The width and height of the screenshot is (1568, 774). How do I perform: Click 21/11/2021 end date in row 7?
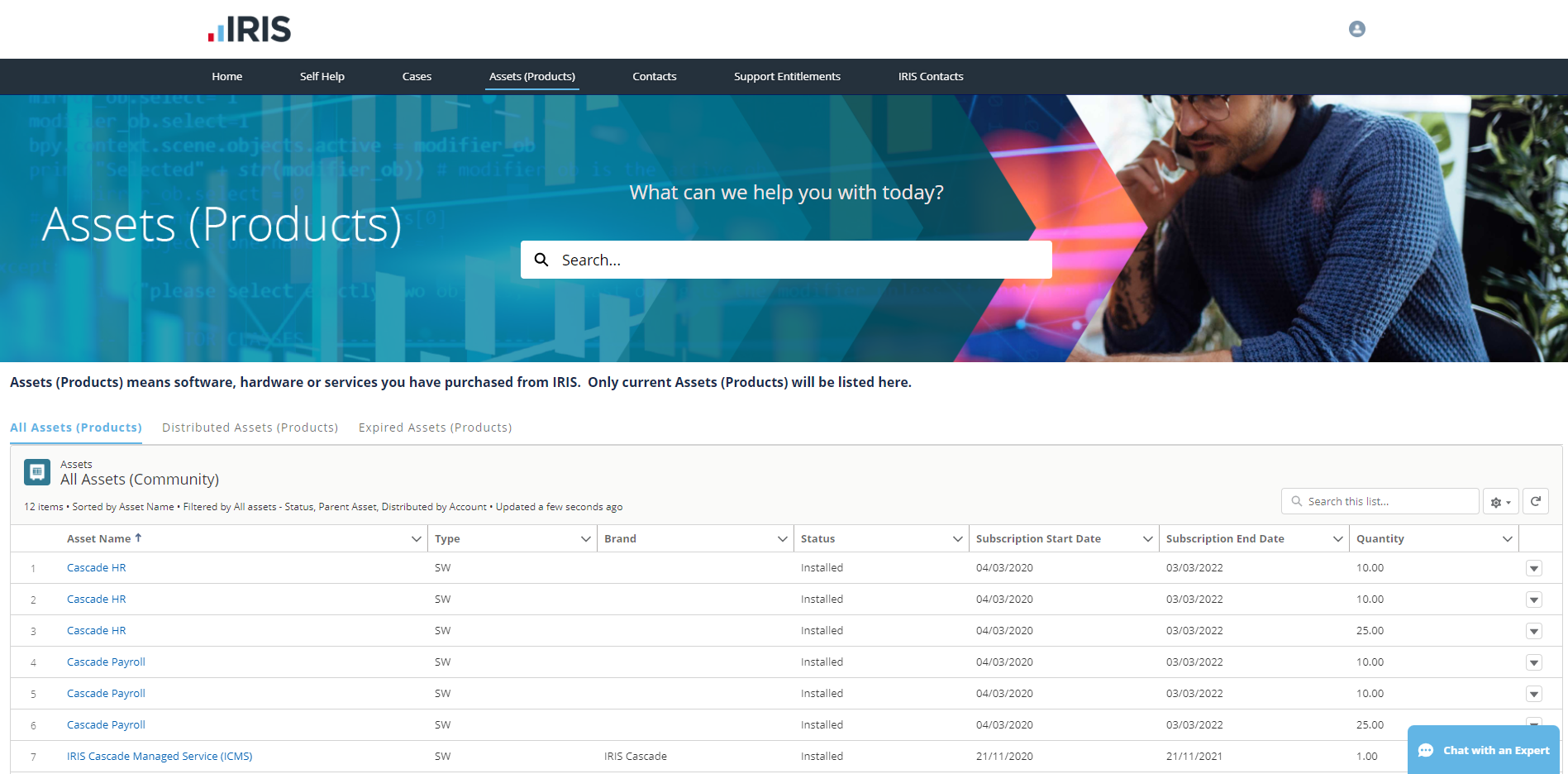tap(1194, 756)
